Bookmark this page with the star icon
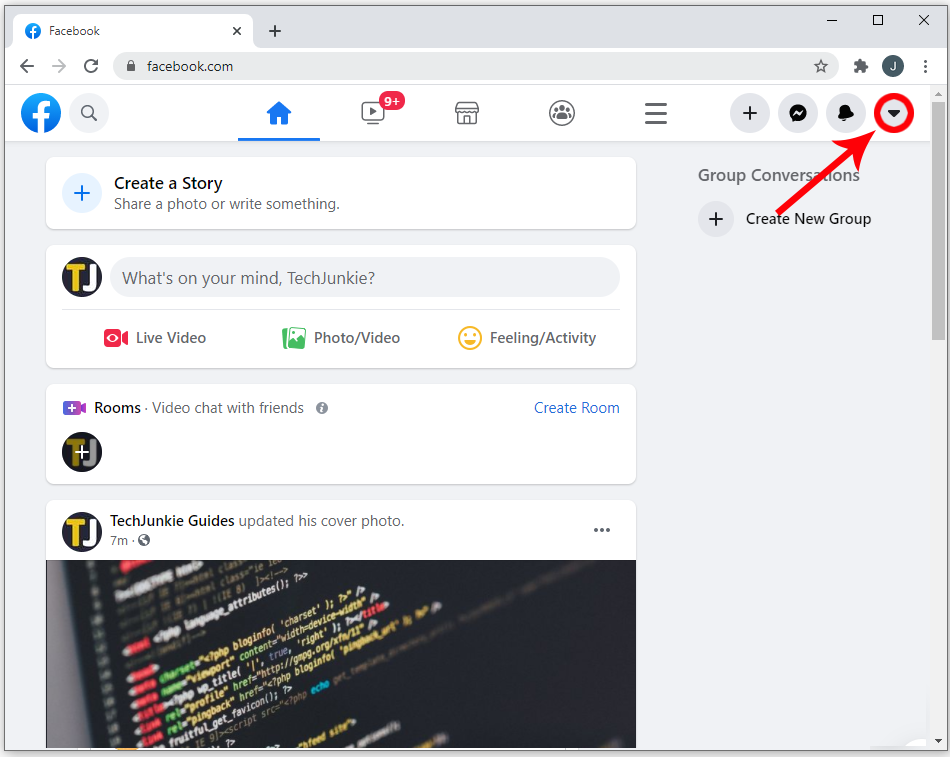Screen dimensions: 950x757 [820, 66]
